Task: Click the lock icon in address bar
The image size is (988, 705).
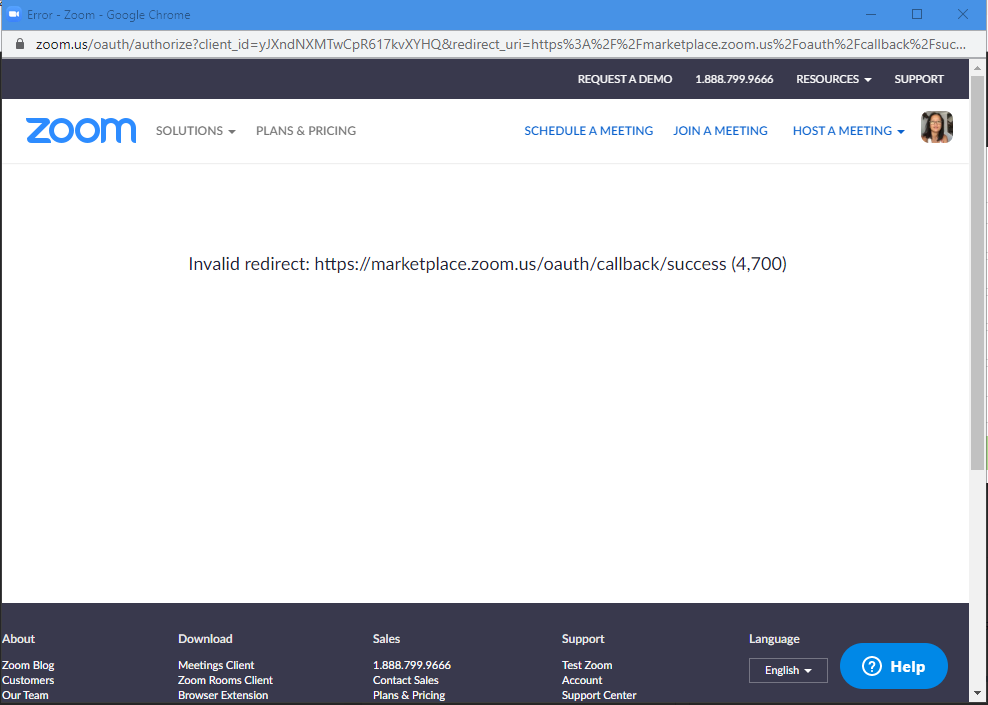Action: pyautogui.click(x=20, y=44)
